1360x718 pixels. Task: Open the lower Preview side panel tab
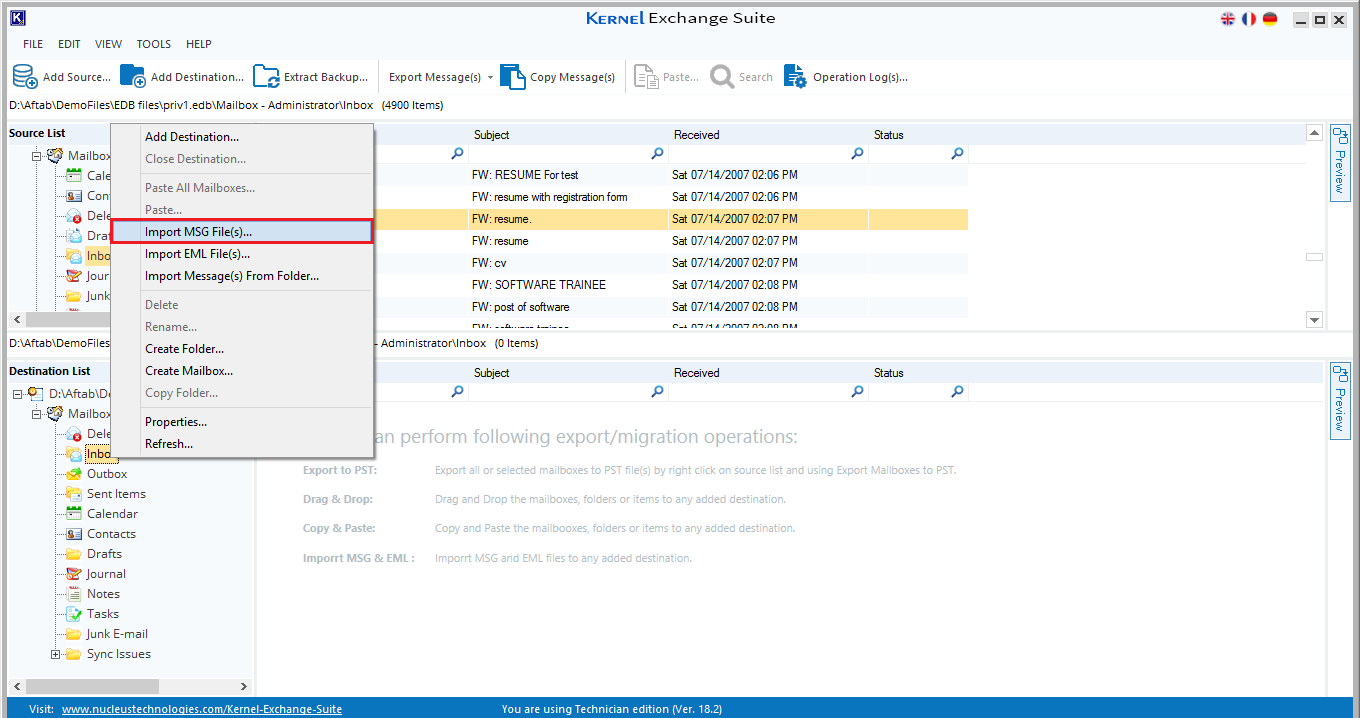click(x=1340, y=400)
